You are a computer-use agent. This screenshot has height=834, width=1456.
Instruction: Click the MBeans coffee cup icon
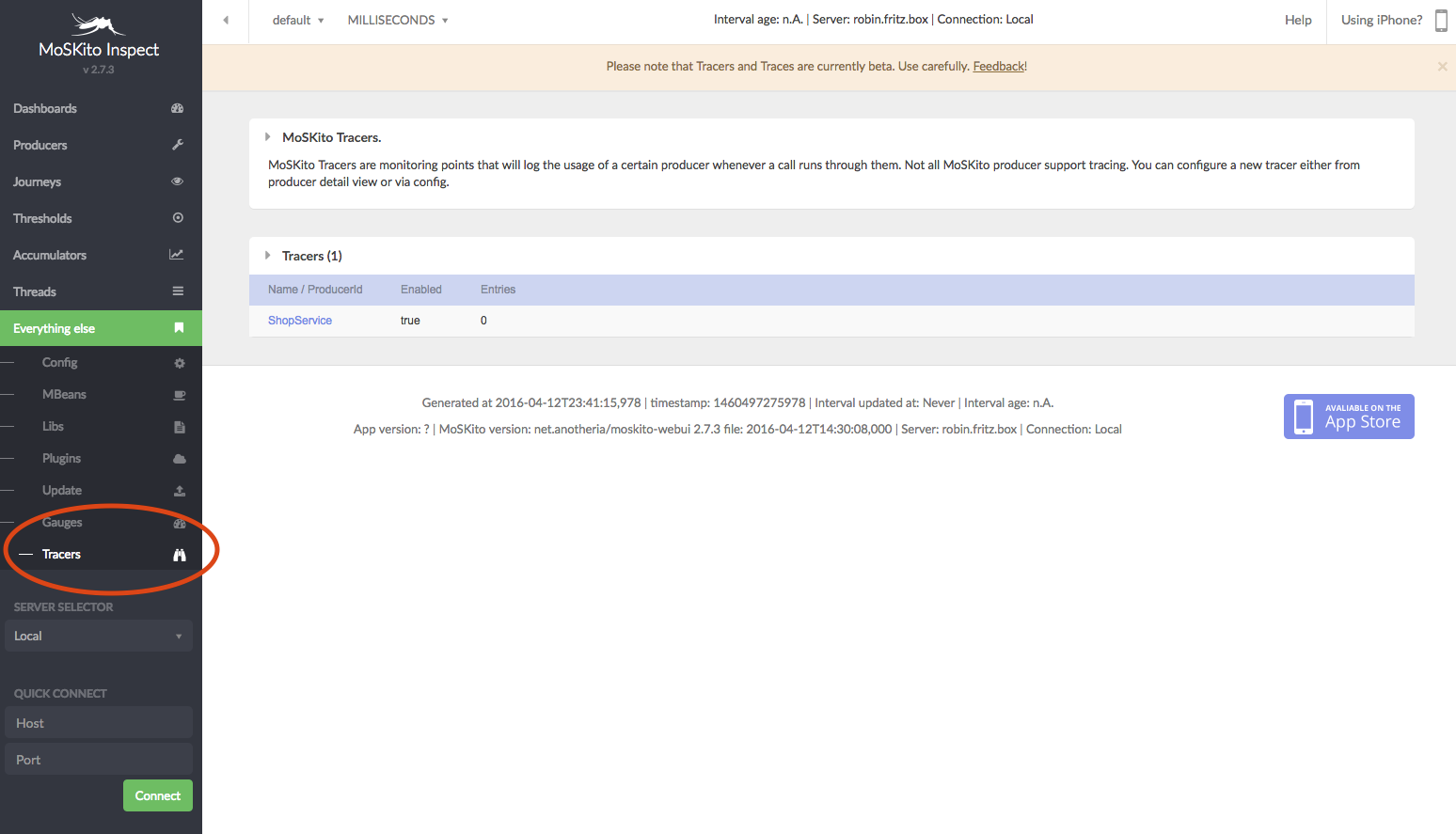(x=180, y=395)
